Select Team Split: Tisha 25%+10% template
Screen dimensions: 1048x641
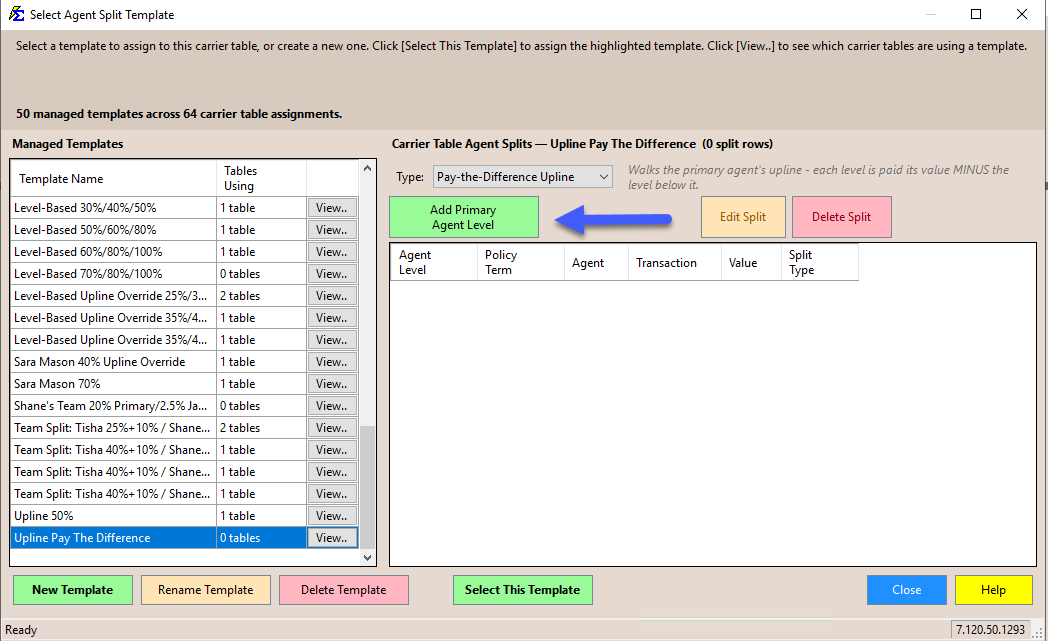(x=184, y=428)
